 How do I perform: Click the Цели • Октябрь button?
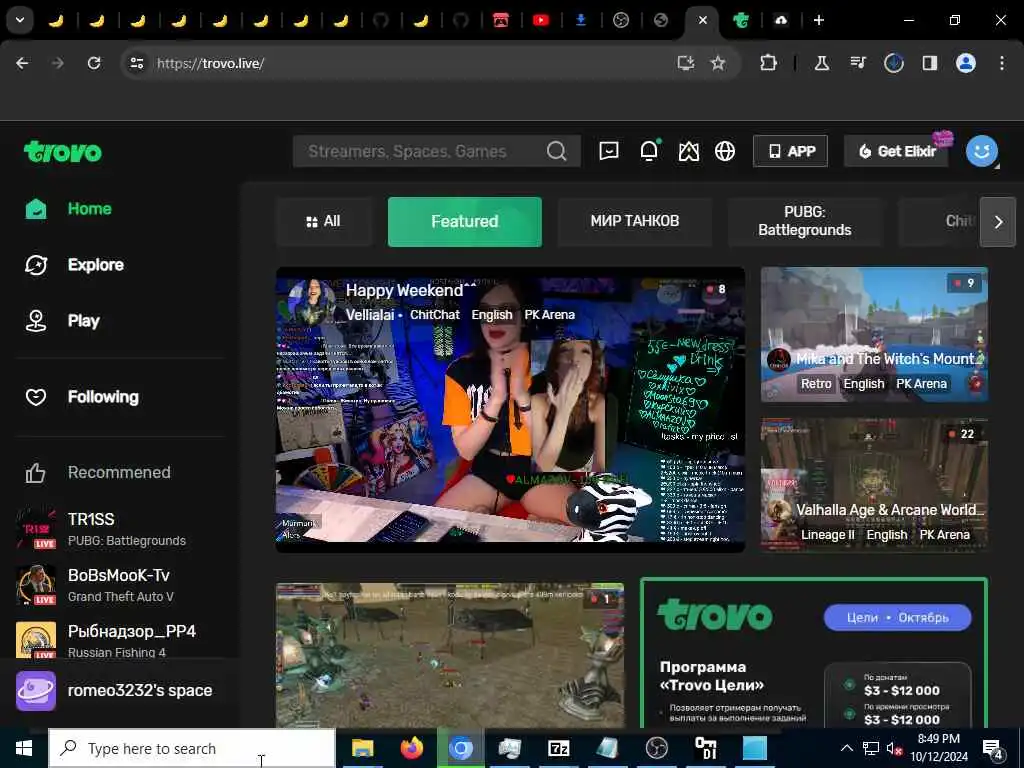pos(897,618)
